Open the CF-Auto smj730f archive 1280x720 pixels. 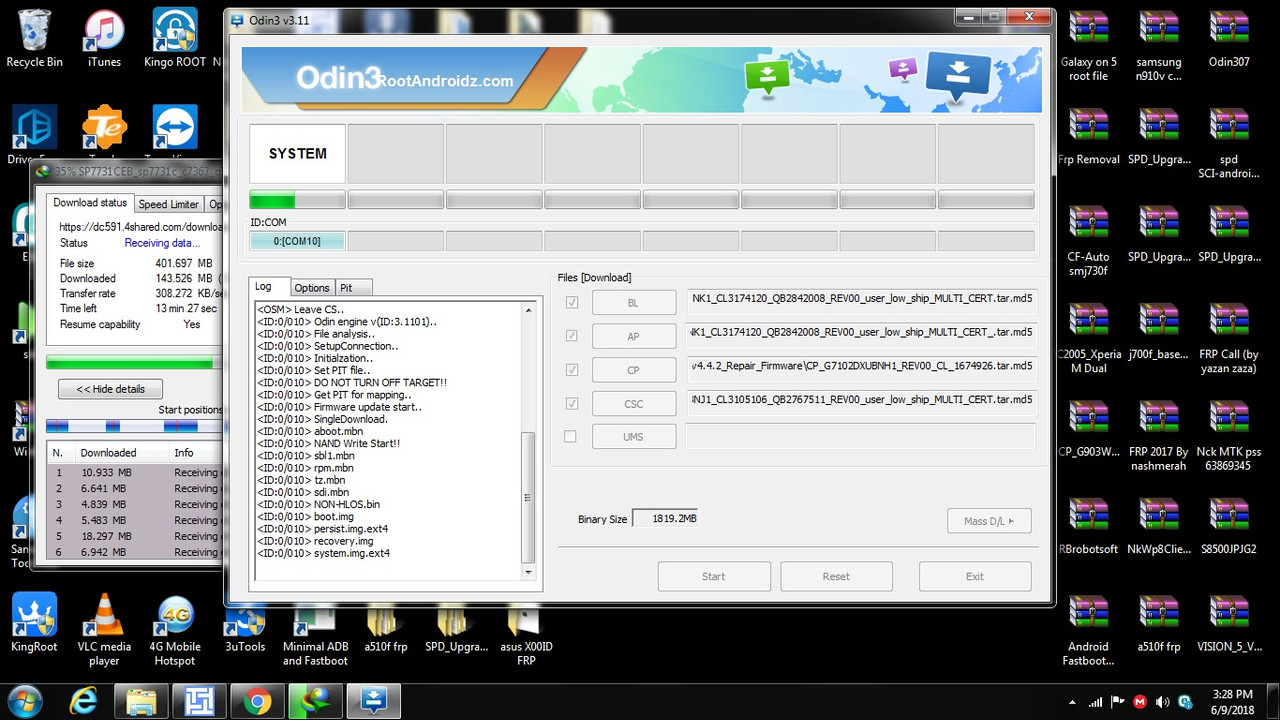tap(1088, 240)
